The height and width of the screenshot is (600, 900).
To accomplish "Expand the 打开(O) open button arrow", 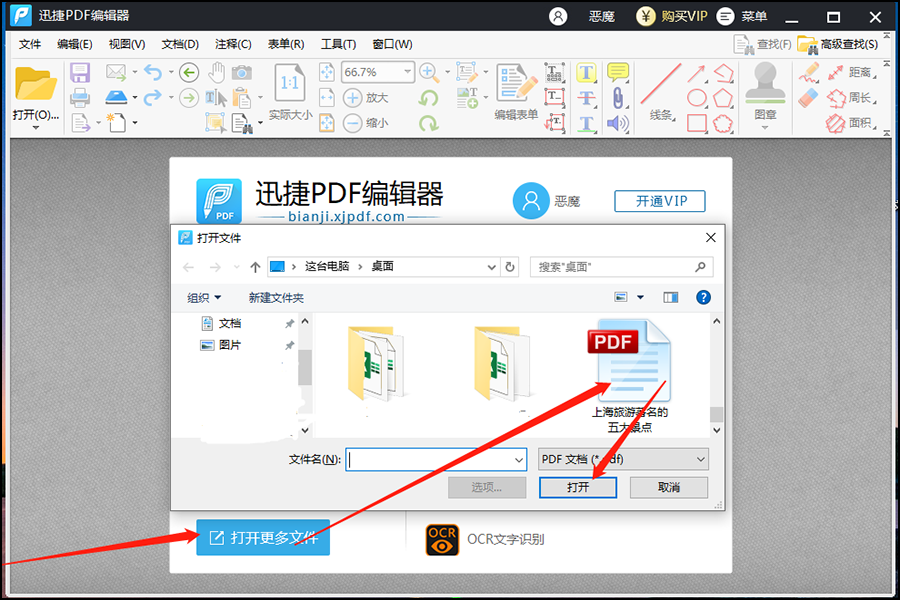I will pos(36,127).
